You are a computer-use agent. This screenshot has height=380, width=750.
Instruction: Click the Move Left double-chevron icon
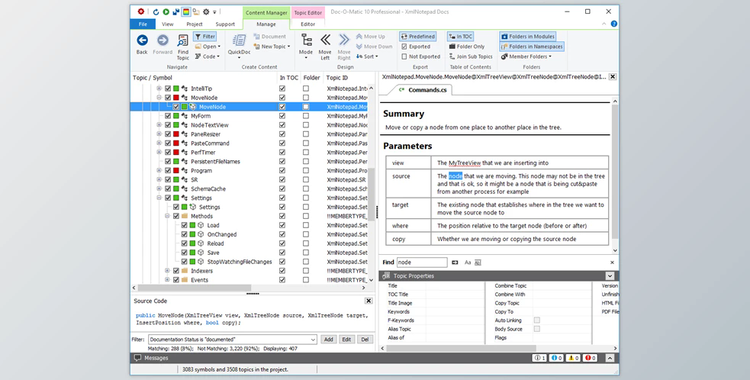click(x=325, y=40)
